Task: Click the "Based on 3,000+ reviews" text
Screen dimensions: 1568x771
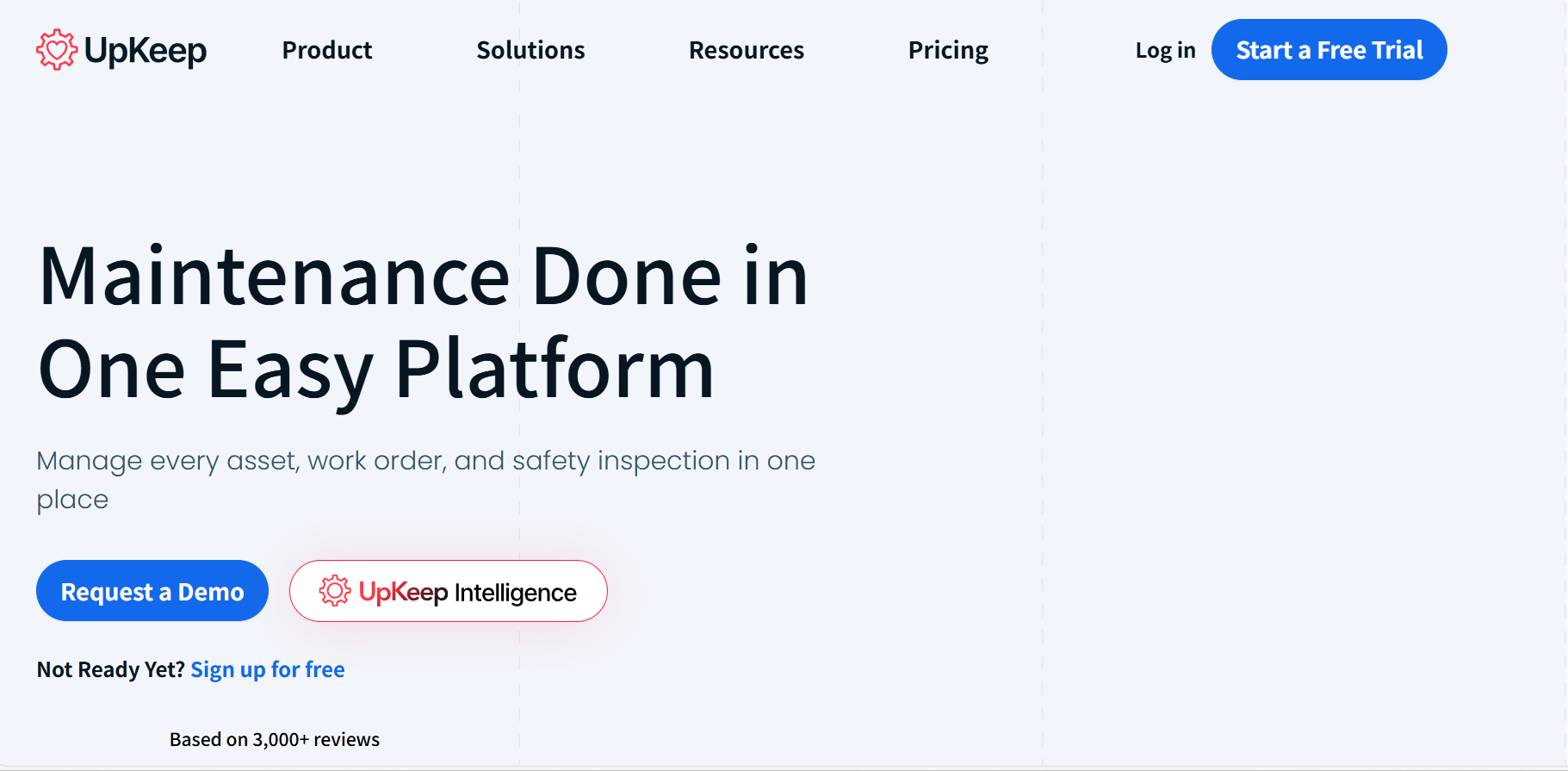Action: 275,739
